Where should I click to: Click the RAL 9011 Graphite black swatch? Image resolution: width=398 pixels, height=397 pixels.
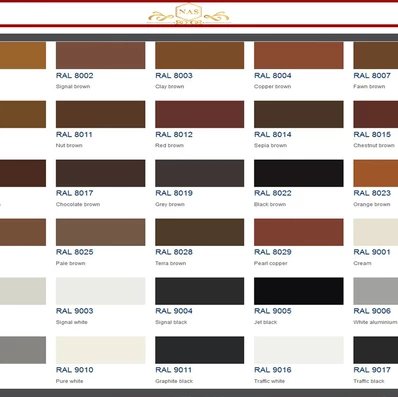(199, 350)
